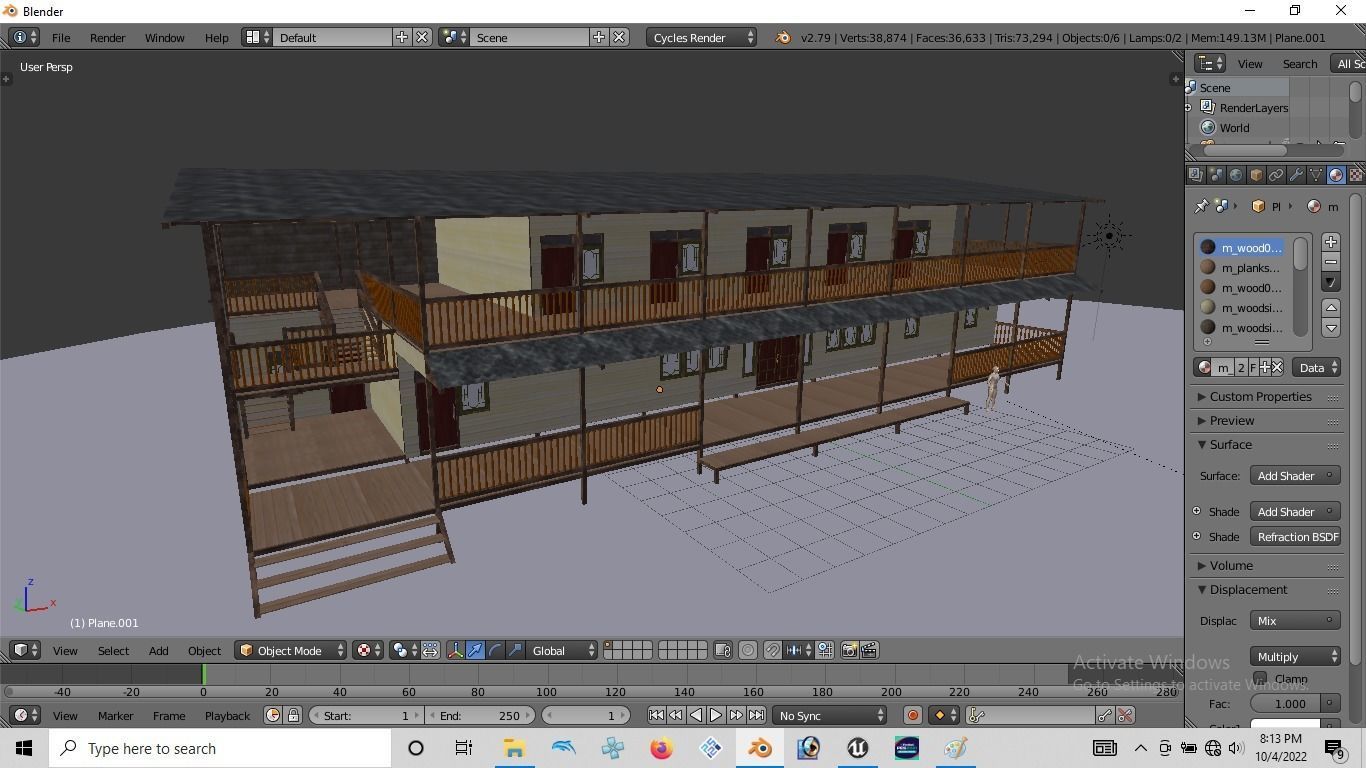Click the pin icon in properties breadcrumb
The height and width of the screenshot is (768, 1366).
click(x=1201, y=206)
